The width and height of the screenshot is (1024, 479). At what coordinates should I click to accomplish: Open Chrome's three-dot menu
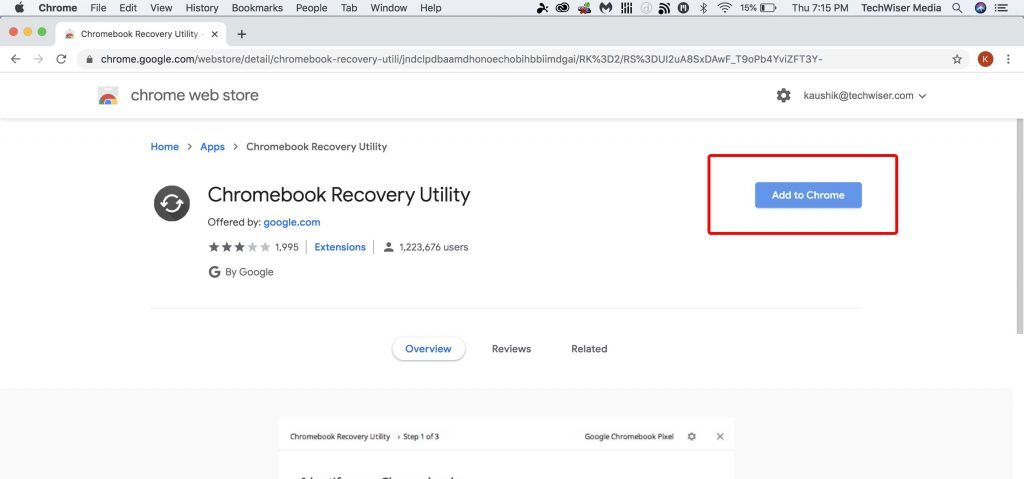(x=1008, y=59)
